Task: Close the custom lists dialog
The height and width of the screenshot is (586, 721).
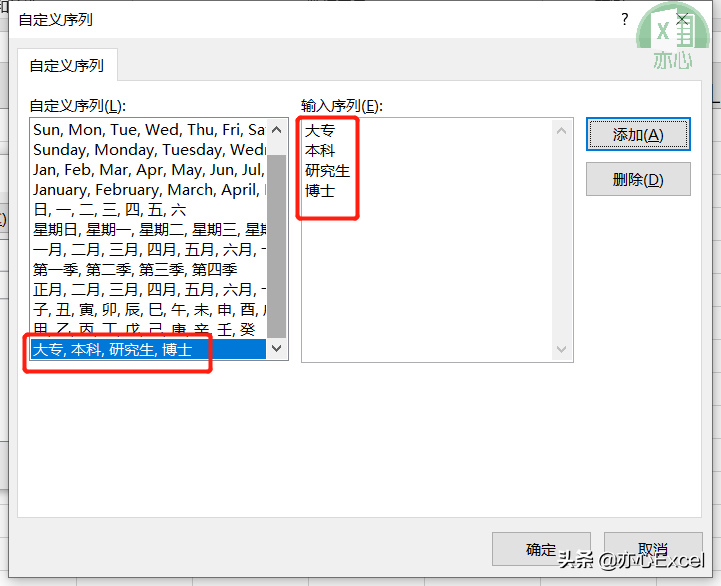Action: 682,19
